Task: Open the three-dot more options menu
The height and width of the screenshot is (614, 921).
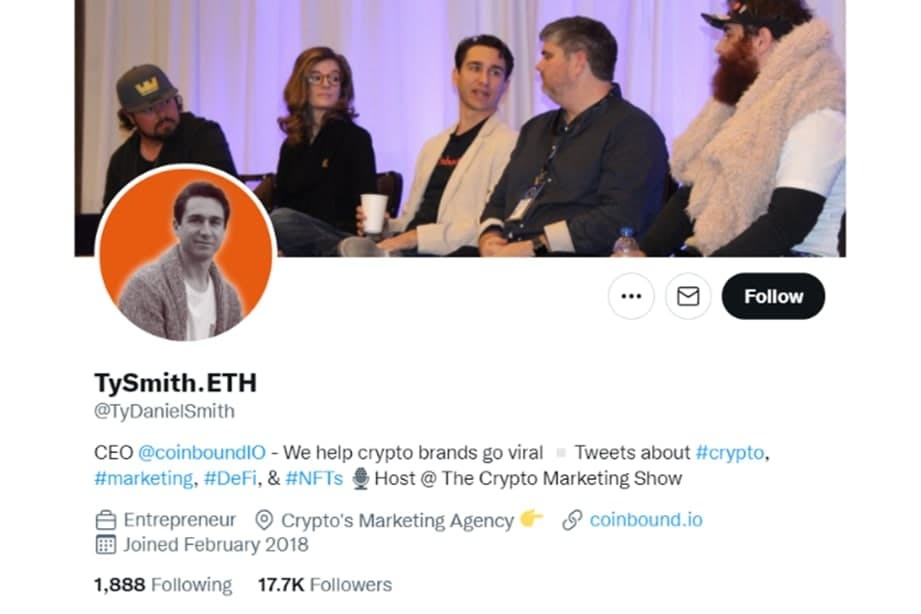Action: pos(631,296)
